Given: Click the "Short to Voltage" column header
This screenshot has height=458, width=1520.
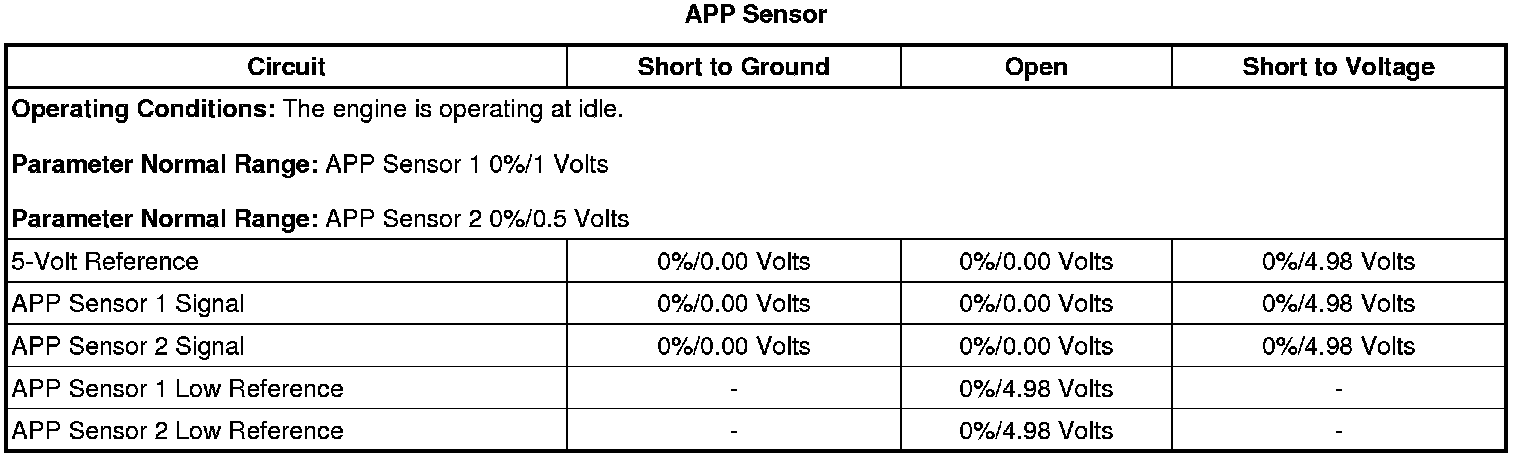Looking at the screenshot, I should pyautogui.click(x=1338, y=67).
